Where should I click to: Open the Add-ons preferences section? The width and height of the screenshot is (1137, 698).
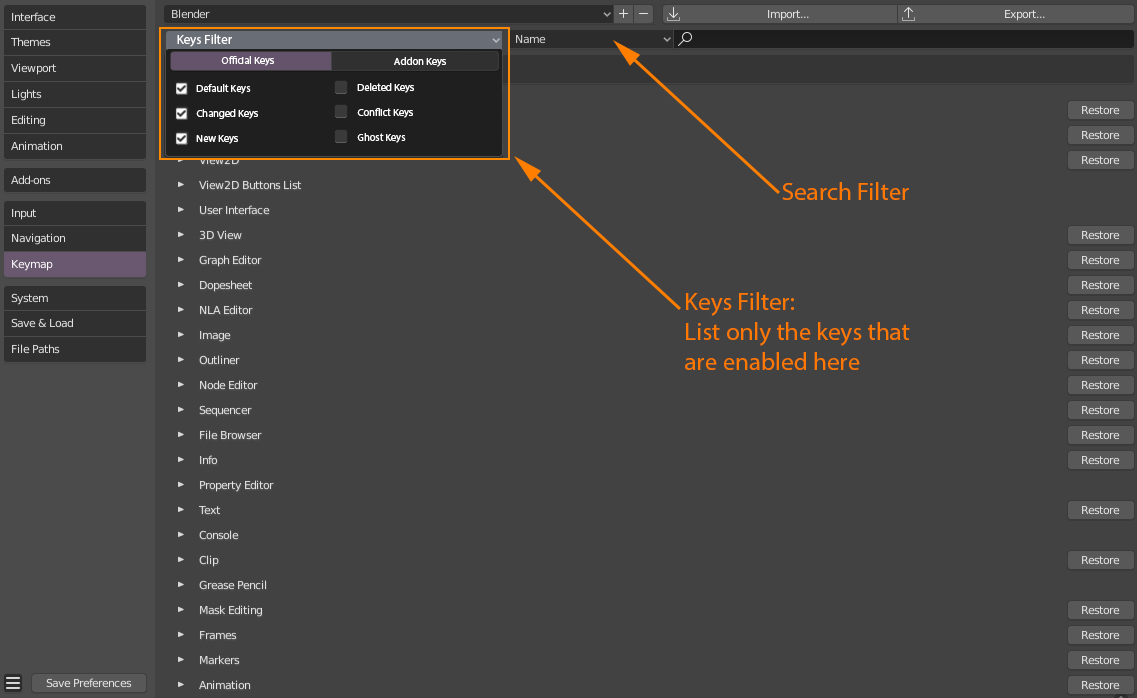pyautogui.click(x=75, y=180)
